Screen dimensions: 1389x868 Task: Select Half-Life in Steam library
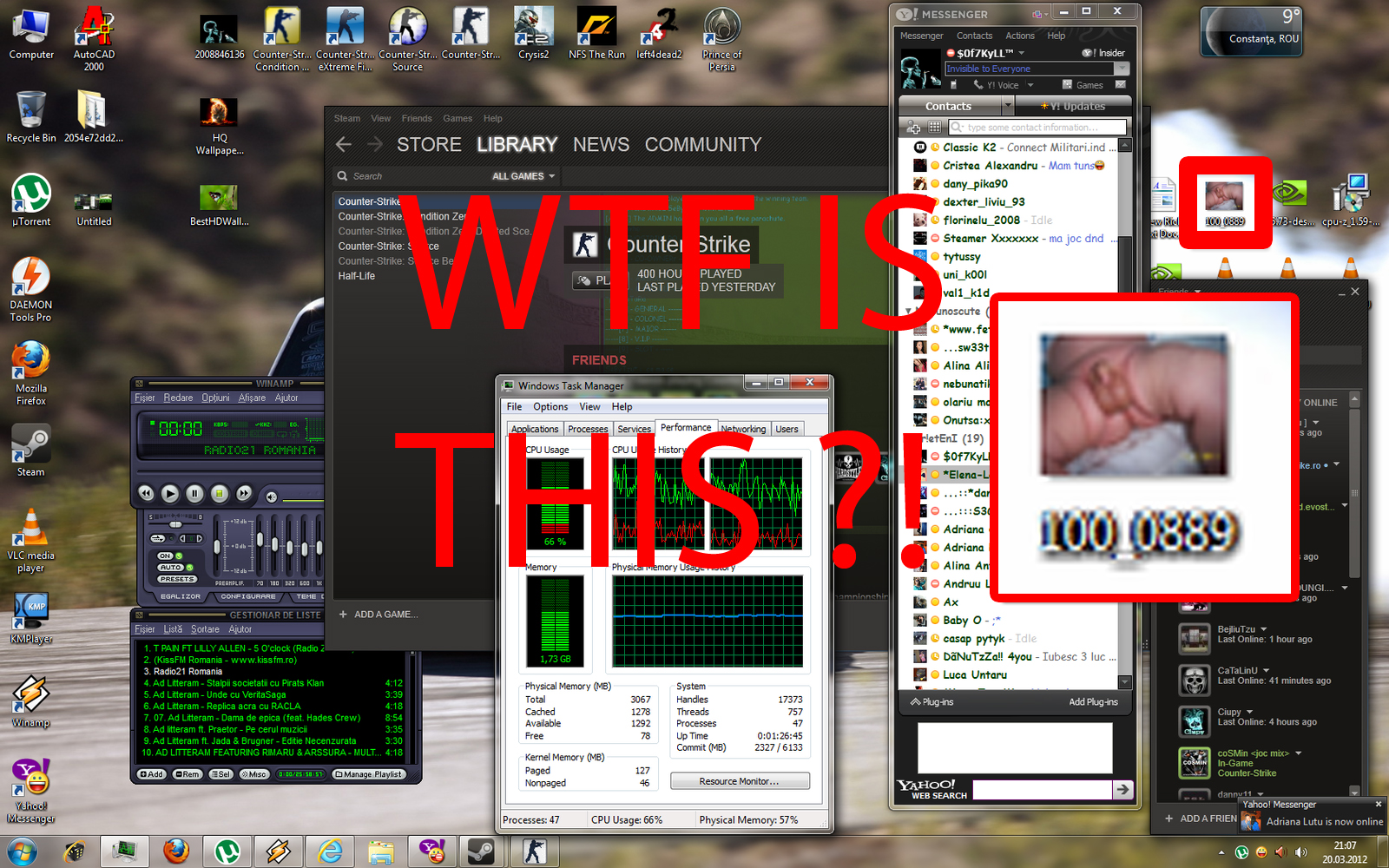(x=357, y=276)
